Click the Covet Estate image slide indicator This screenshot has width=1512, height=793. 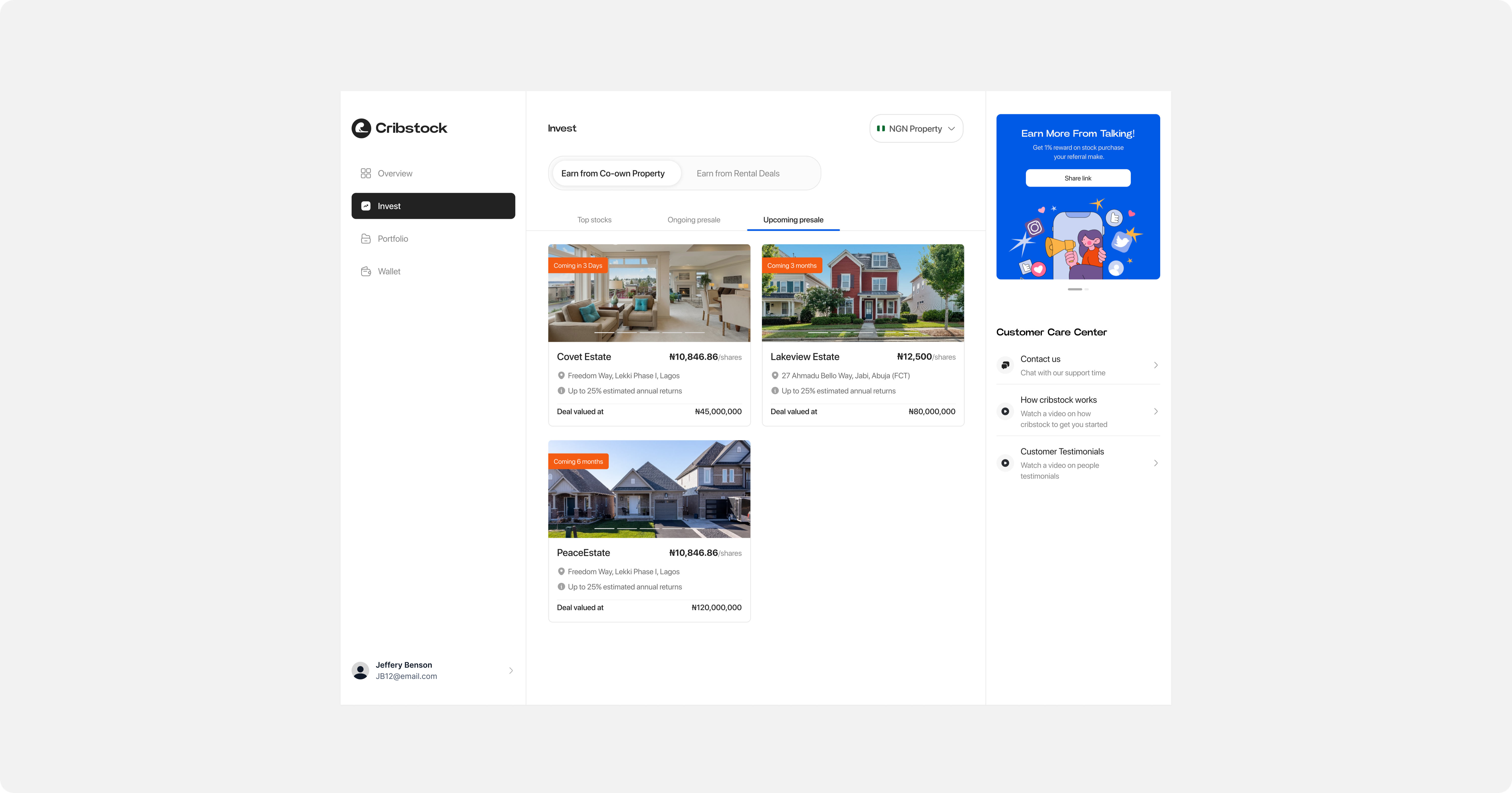coord(649,333)
